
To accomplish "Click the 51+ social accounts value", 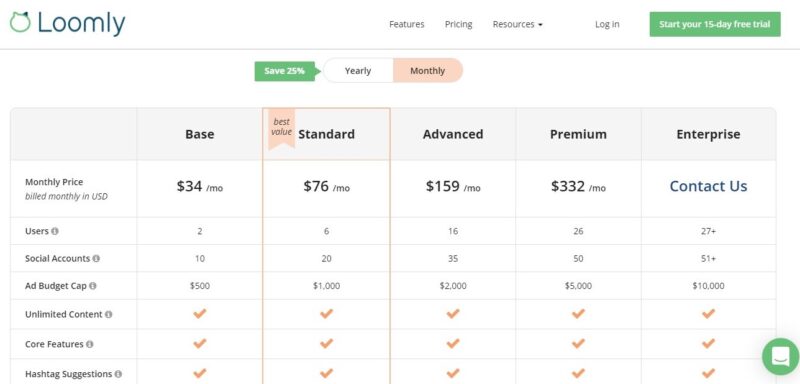I will point(708,259).
